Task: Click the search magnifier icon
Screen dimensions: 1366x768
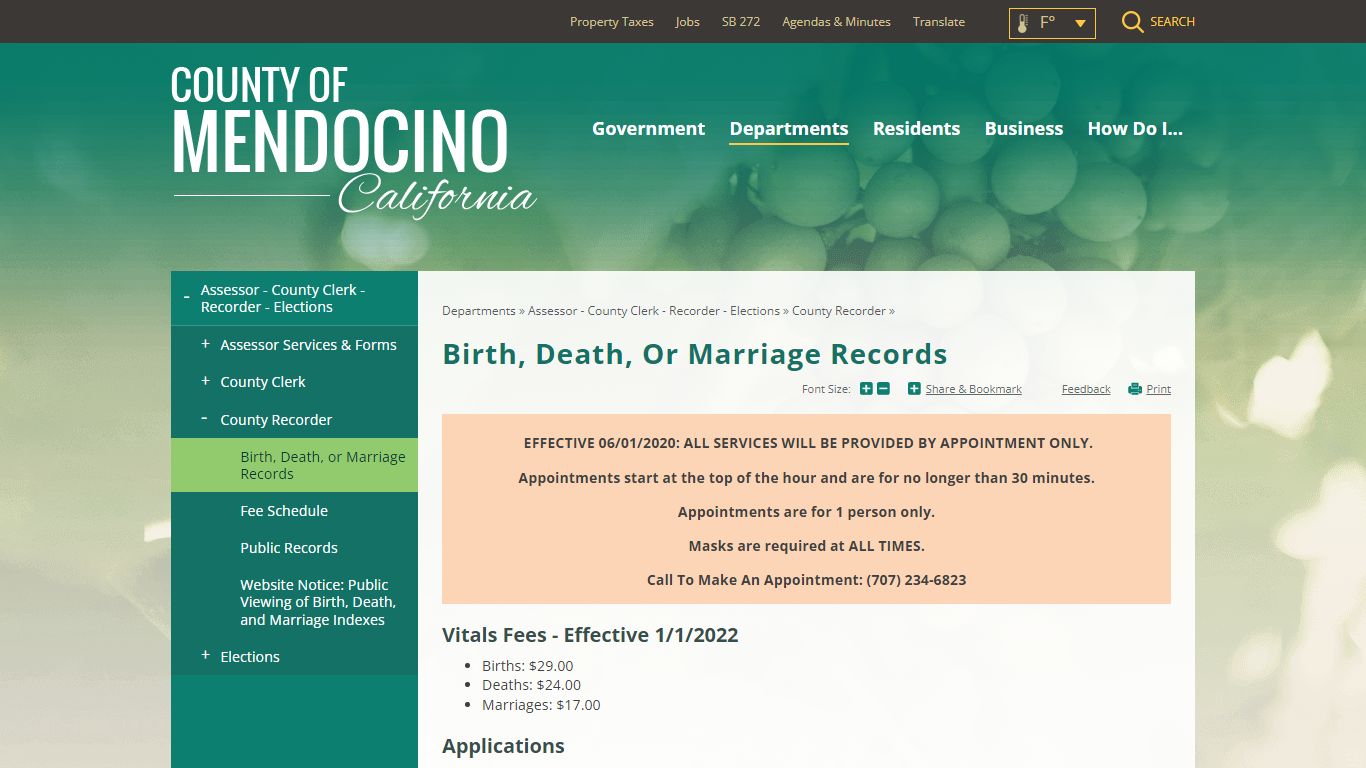Action: click(1132, 22)
